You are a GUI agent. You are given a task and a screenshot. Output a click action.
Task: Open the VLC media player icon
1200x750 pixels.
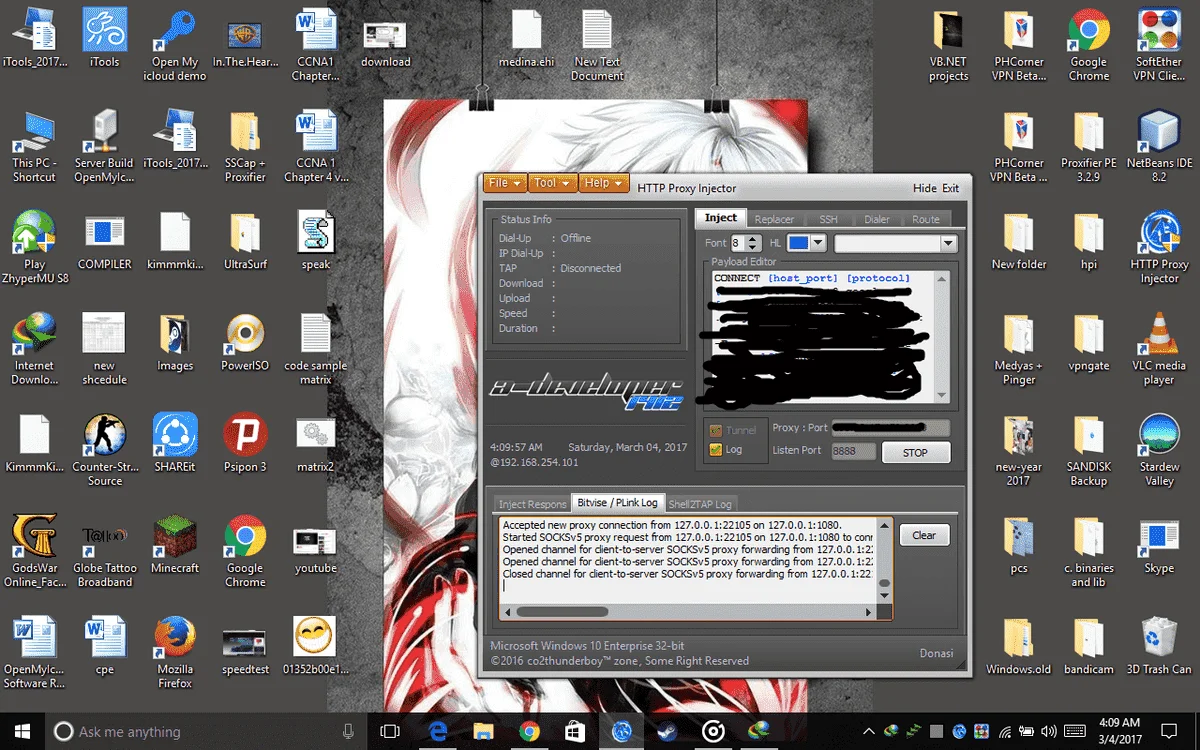[1159, 350]
